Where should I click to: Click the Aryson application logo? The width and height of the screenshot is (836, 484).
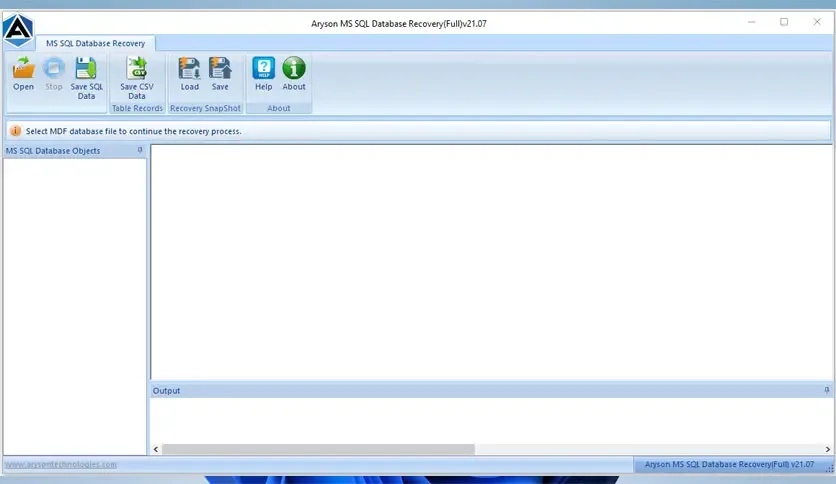pyautogui.click(x=18, y=30)
